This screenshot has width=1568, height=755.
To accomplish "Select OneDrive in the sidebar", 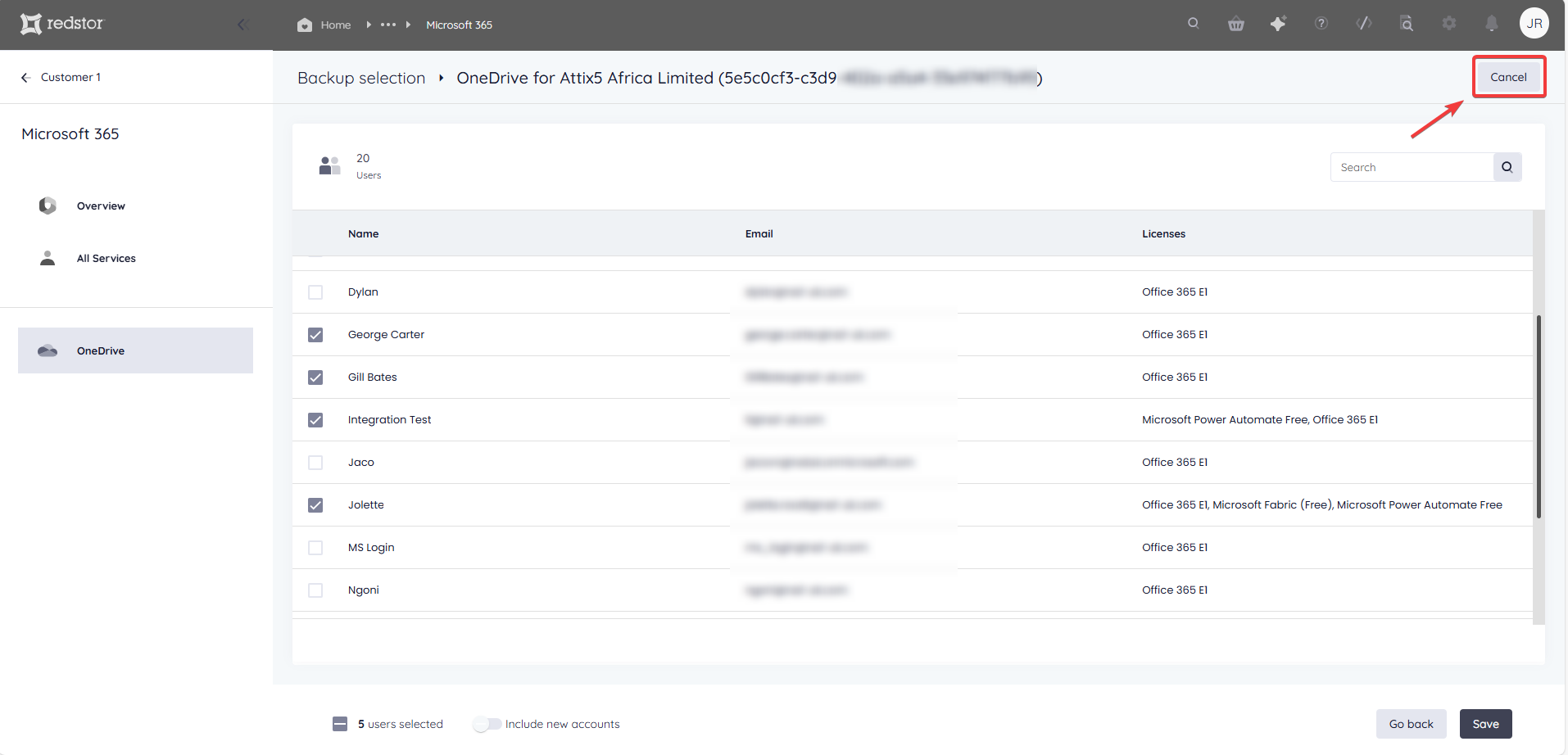I will [x=135, y=350].
